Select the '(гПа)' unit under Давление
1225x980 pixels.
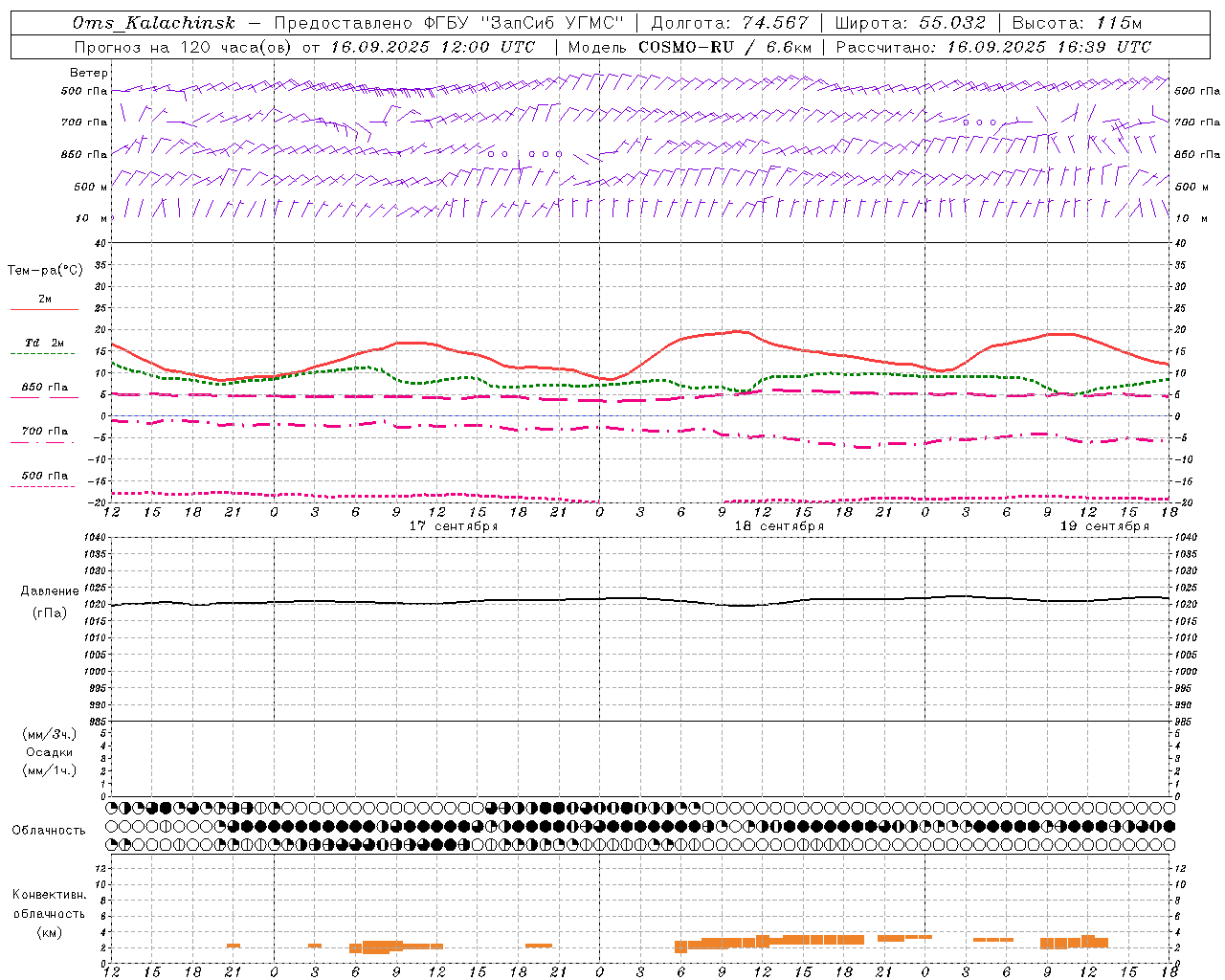50,612
